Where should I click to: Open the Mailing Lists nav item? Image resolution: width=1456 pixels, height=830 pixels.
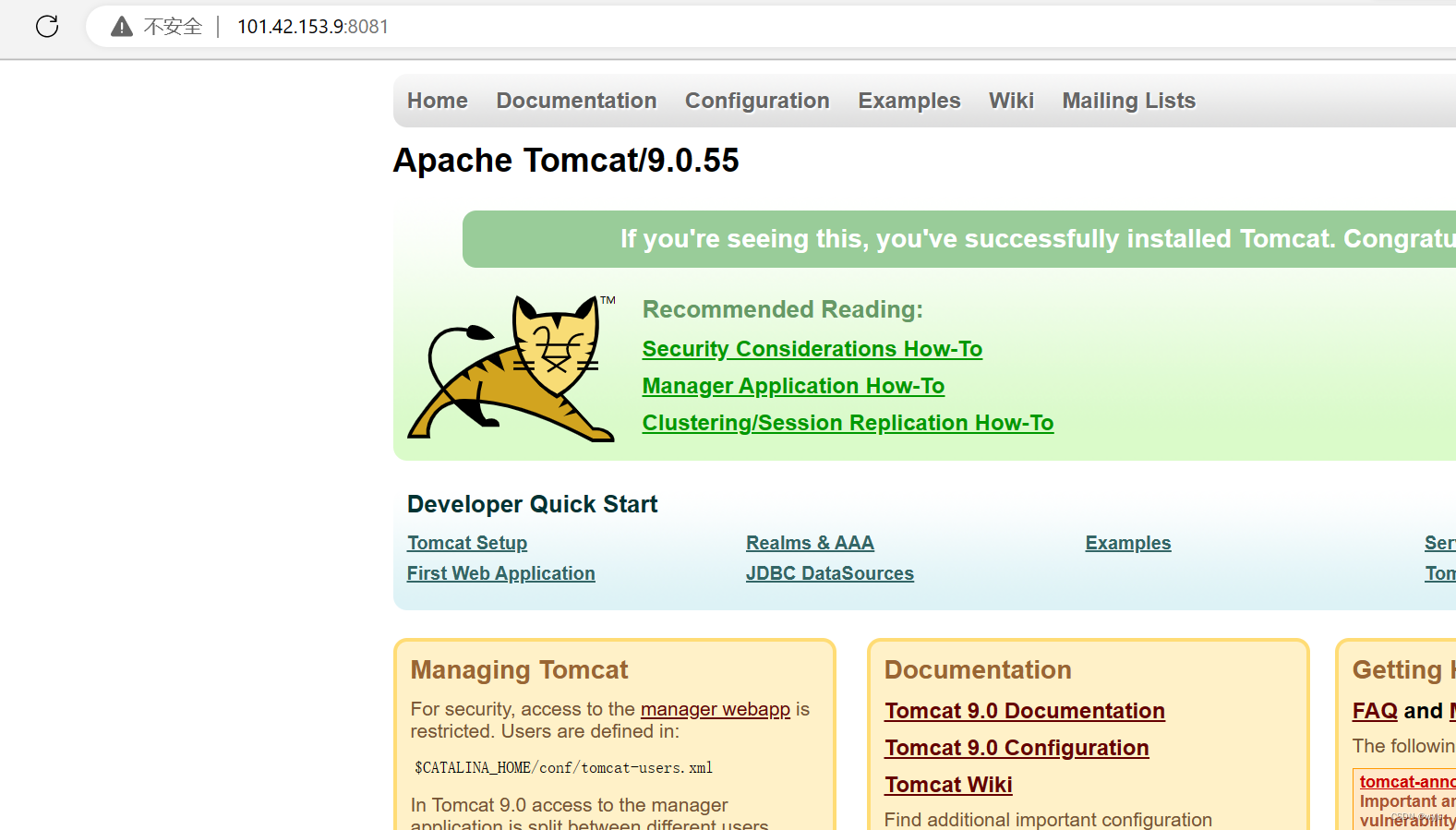point(1128,101)
